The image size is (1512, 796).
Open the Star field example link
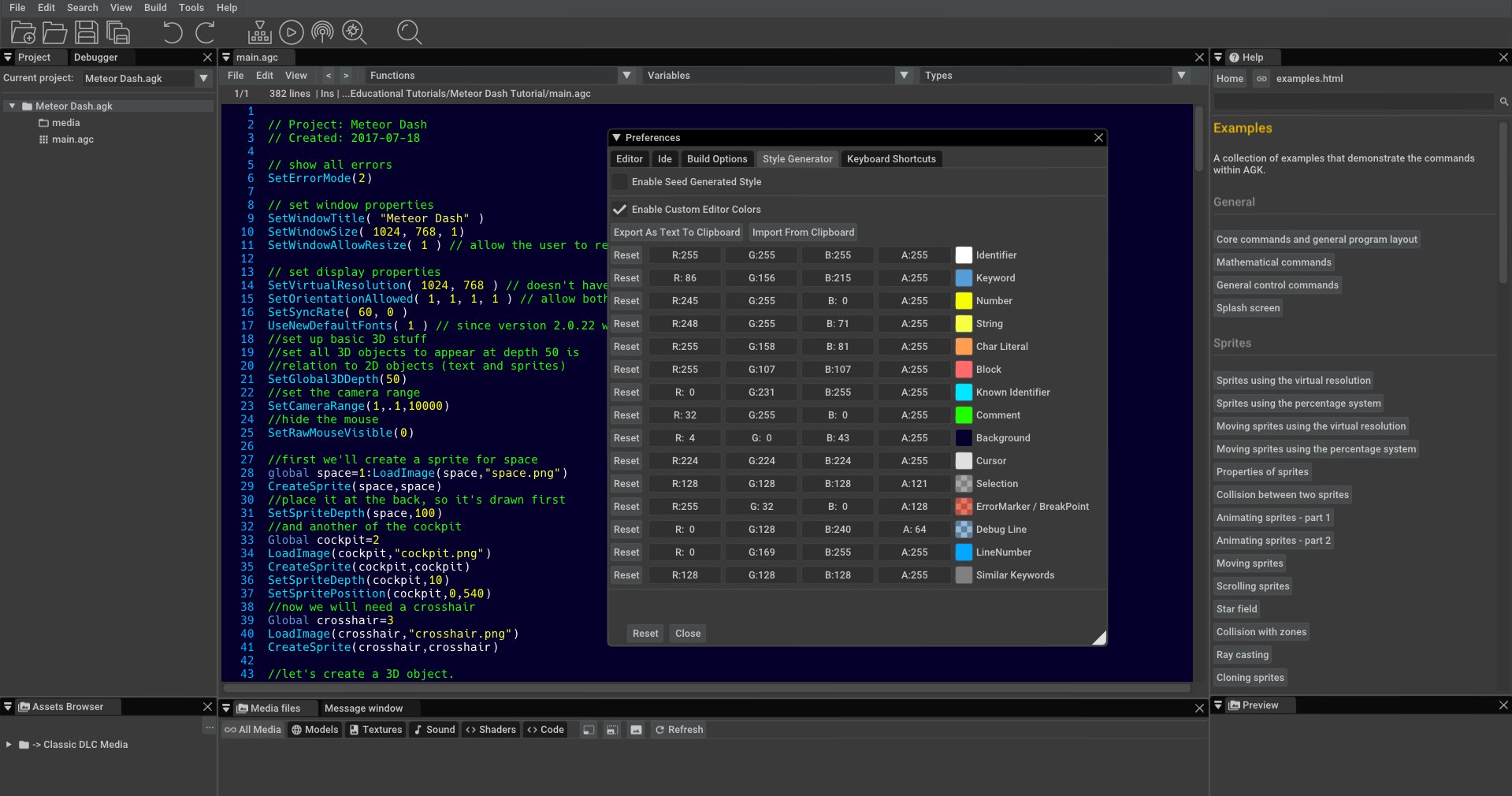point(1236,609)
